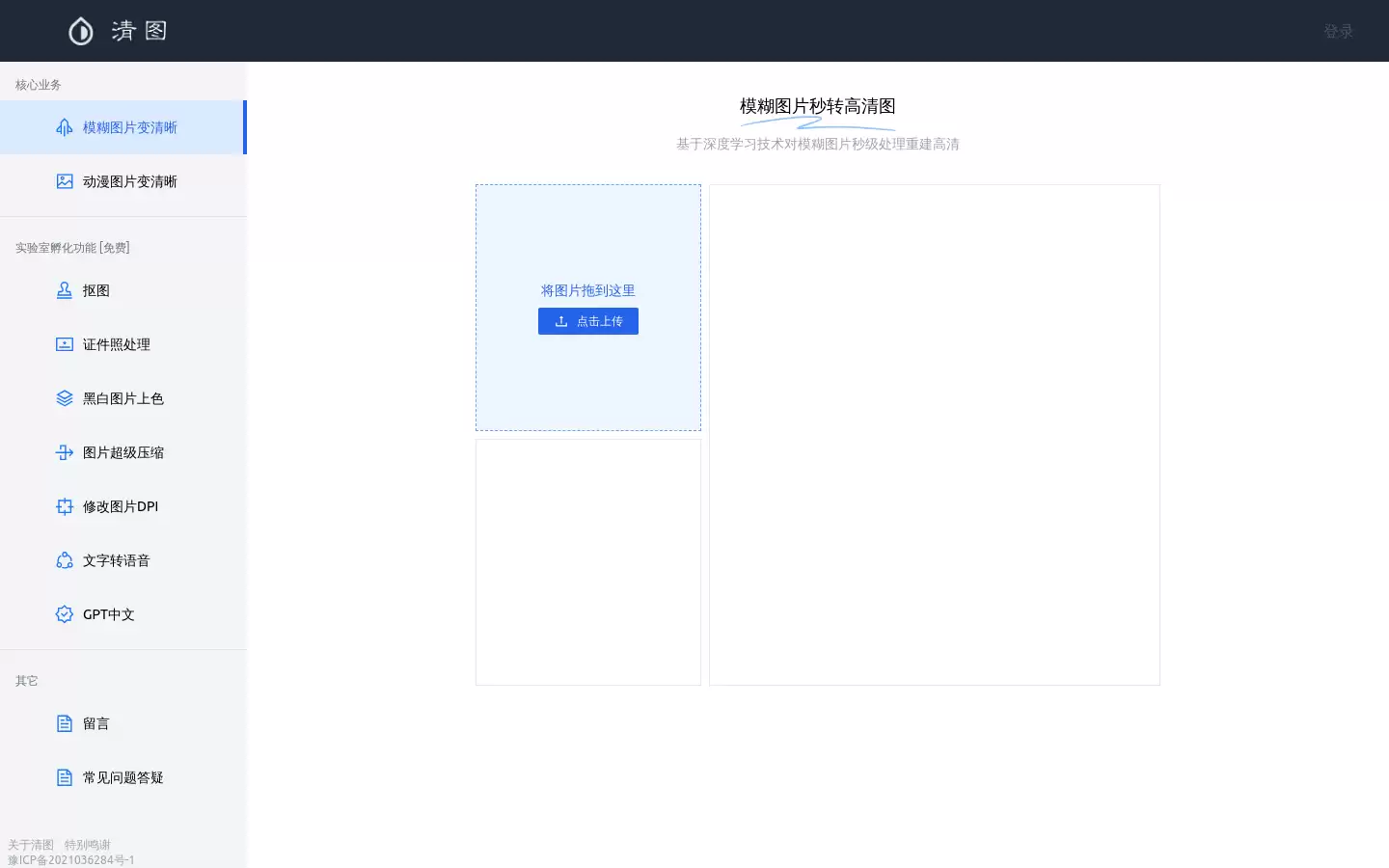Click the 豫ICP备2021036284号-1 link
Image resolution: width=1389 pixels, height=868 pixels.
coord(71,859)
